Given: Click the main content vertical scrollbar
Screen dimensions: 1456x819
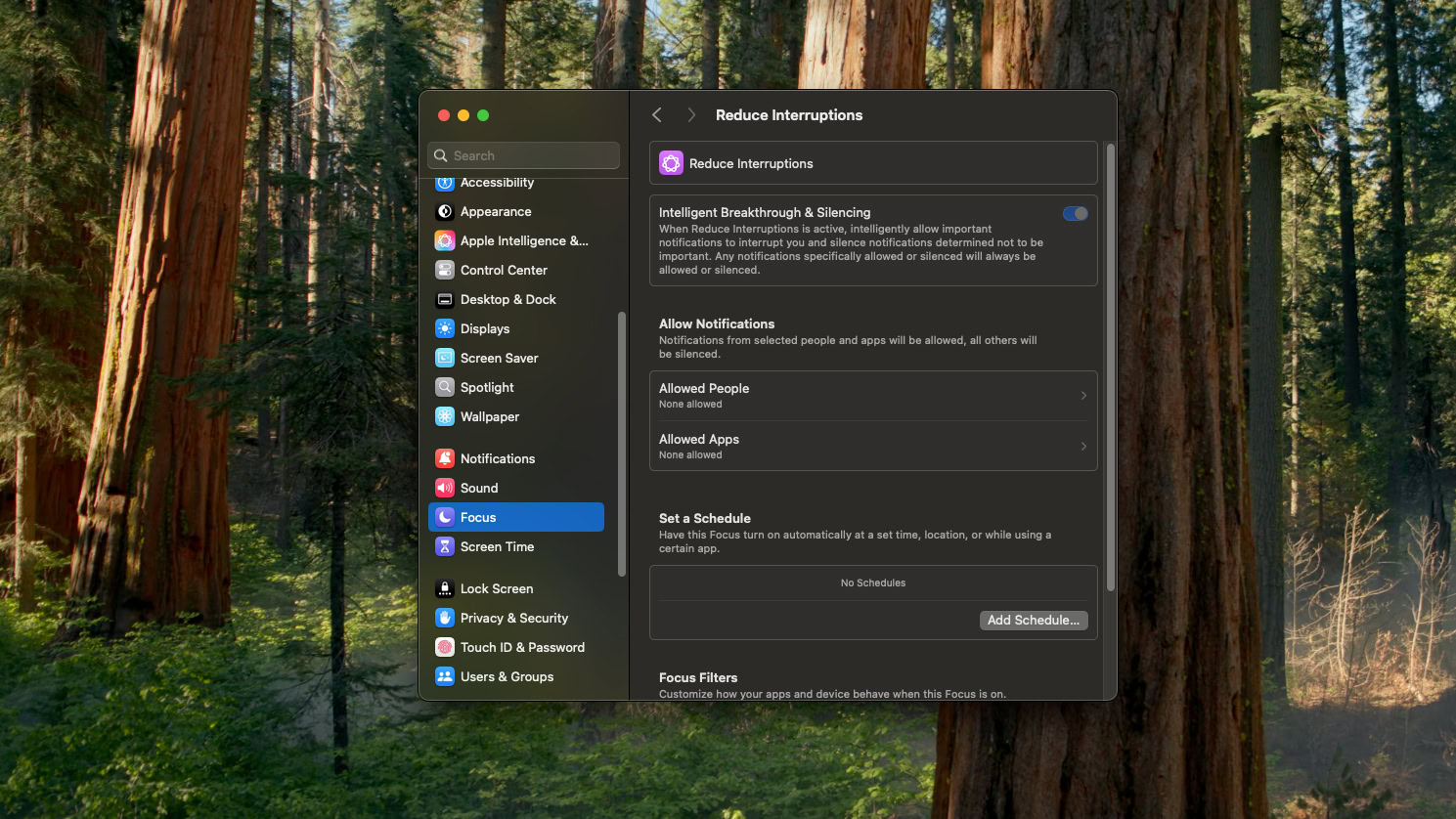Looking at the screenshot, I should pyautogui.click(x=1110, y=366).
